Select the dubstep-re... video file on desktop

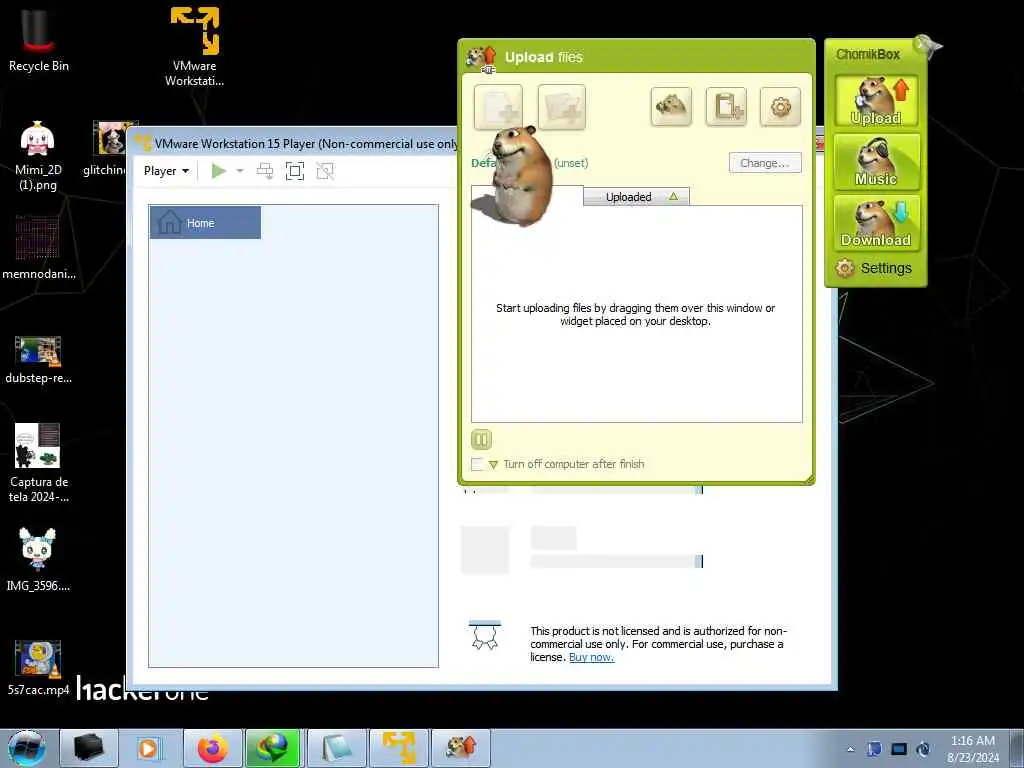39,359
